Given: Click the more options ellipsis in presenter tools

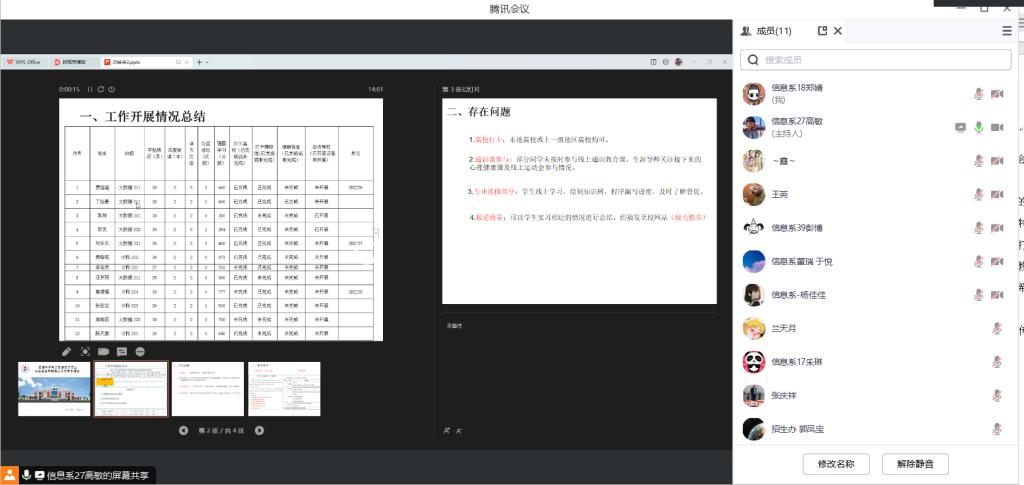Looking at the screenshot, I should (140, 352).
